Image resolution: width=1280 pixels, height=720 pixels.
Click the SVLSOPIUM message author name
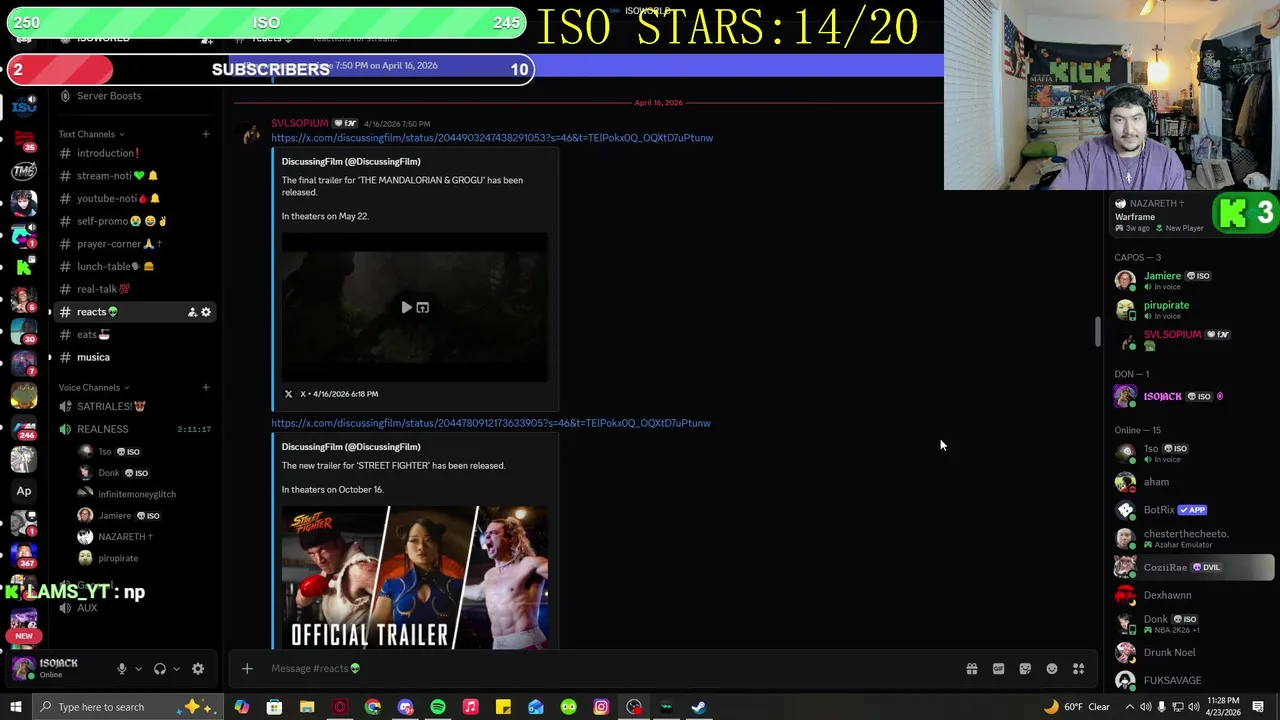[300, 123]
